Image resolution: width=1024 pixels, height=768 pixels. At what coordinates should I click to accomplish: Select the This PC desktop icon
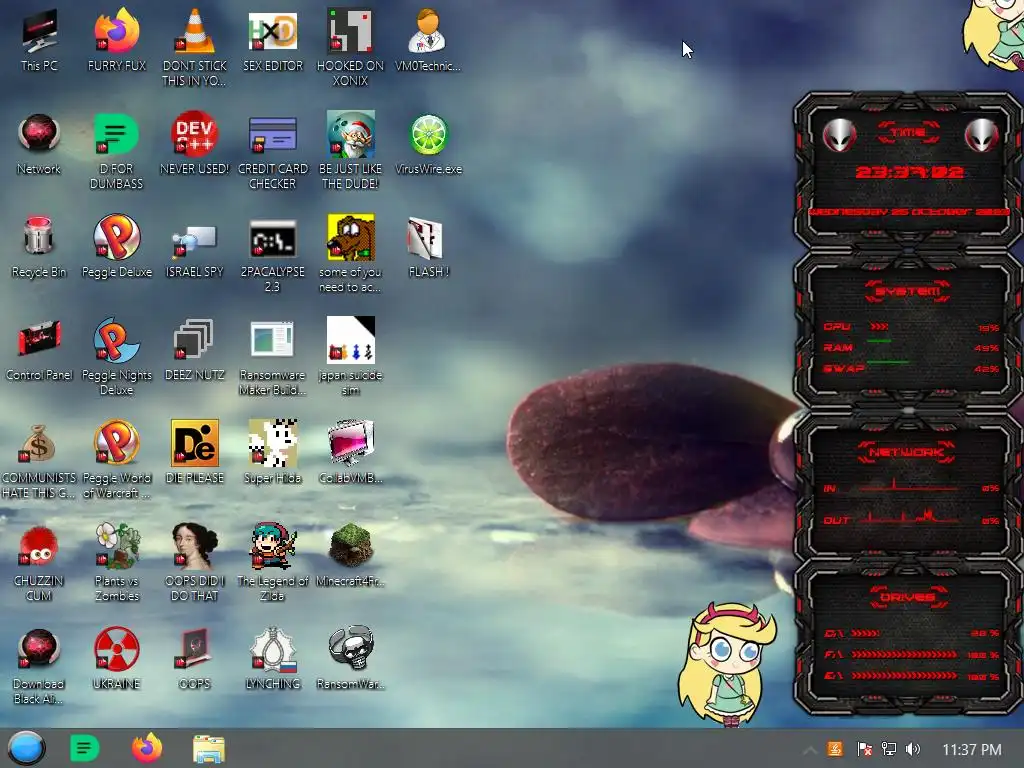39,40
